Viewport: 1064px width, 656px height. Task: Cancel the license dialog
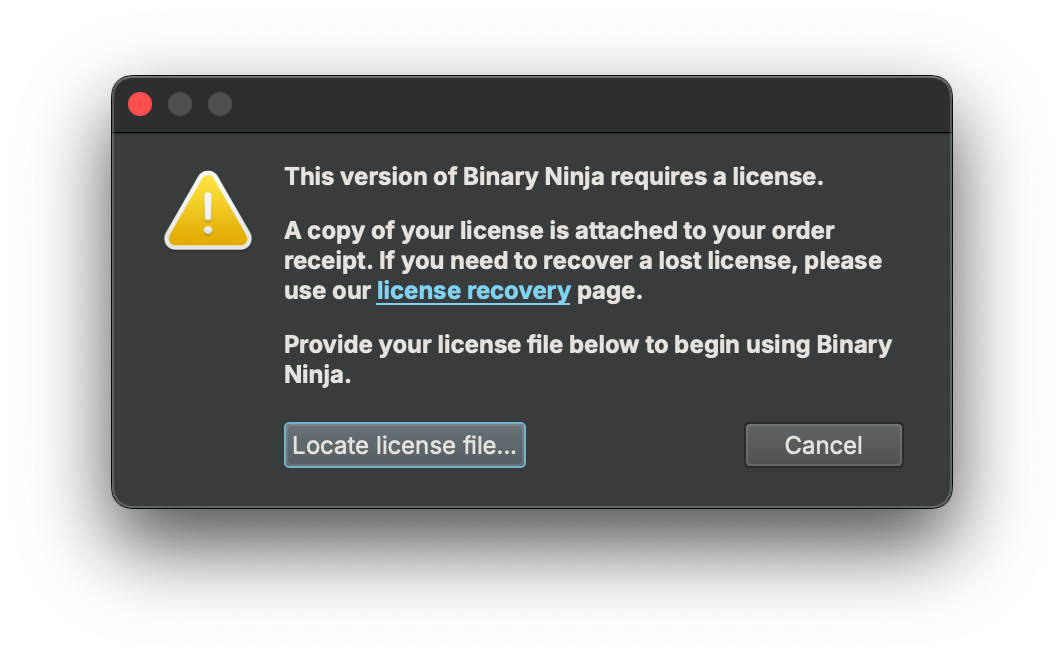(824, 445)
